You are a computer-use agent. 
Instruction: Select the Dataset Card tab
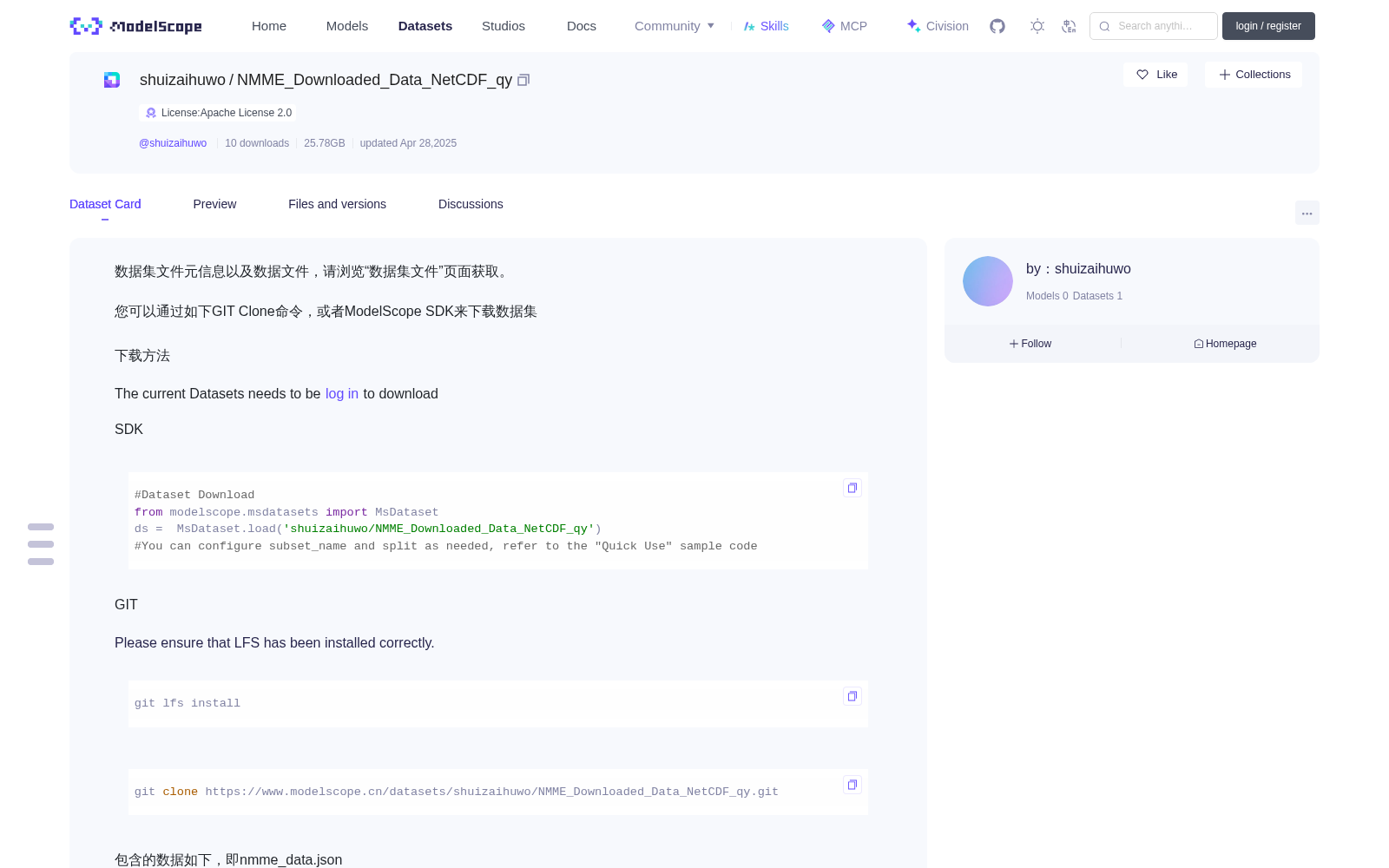point(105,204)
